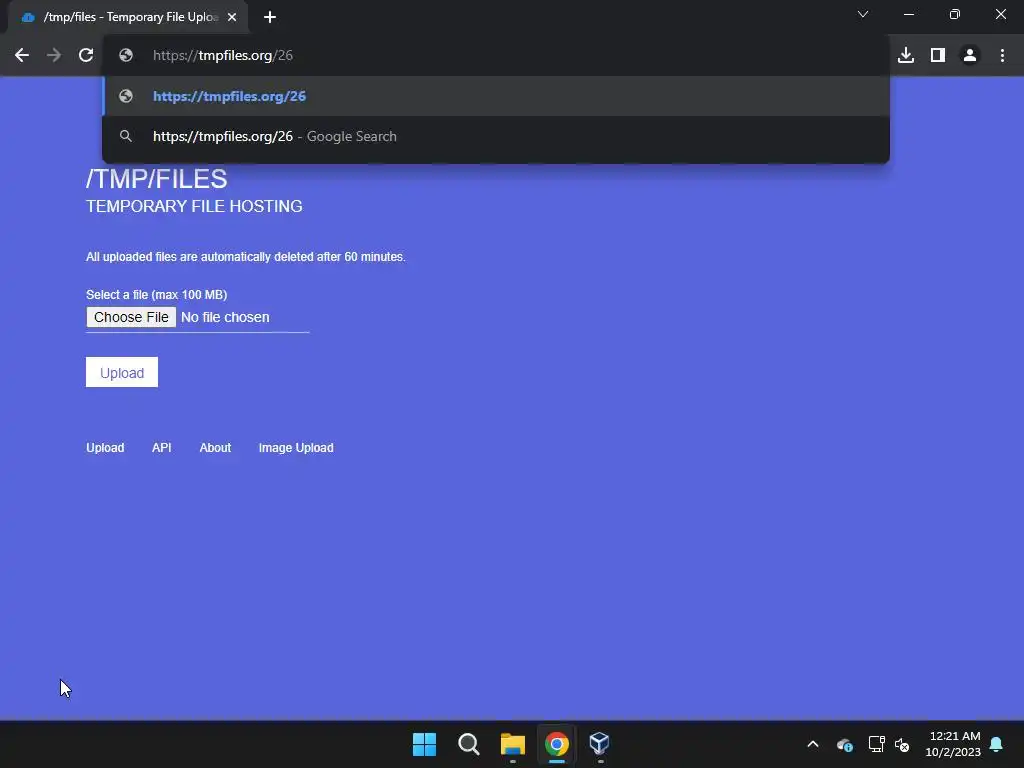The height and width of the screenshot is (768, 1024).
Task: Click the white Upload button
Action: coord(122,372)
